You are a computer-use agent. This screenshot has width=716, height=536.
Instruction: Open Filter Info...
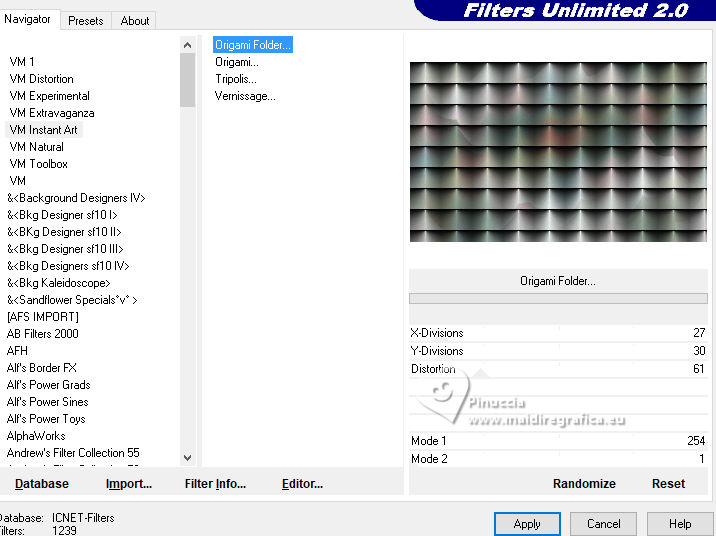(215, 484)
